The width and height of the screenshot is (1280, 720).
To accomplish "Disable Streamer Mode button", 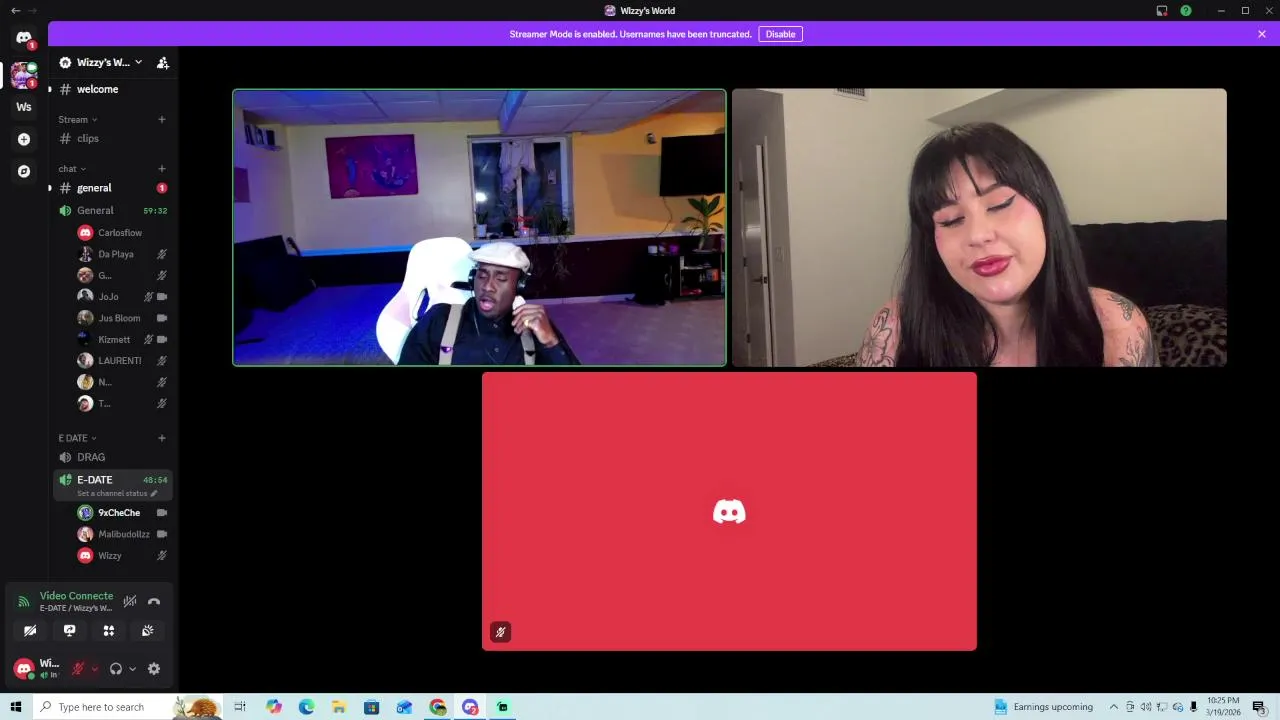I will (780, 34).
